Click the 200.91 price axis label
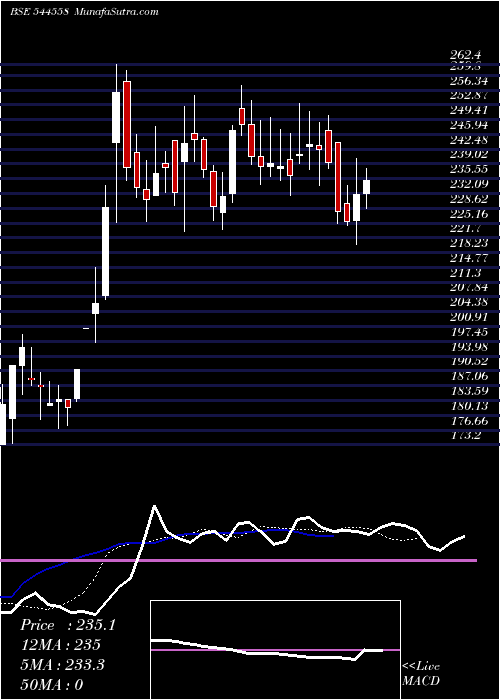Viewport: 500px width, 700px height. tap(469, 317)
